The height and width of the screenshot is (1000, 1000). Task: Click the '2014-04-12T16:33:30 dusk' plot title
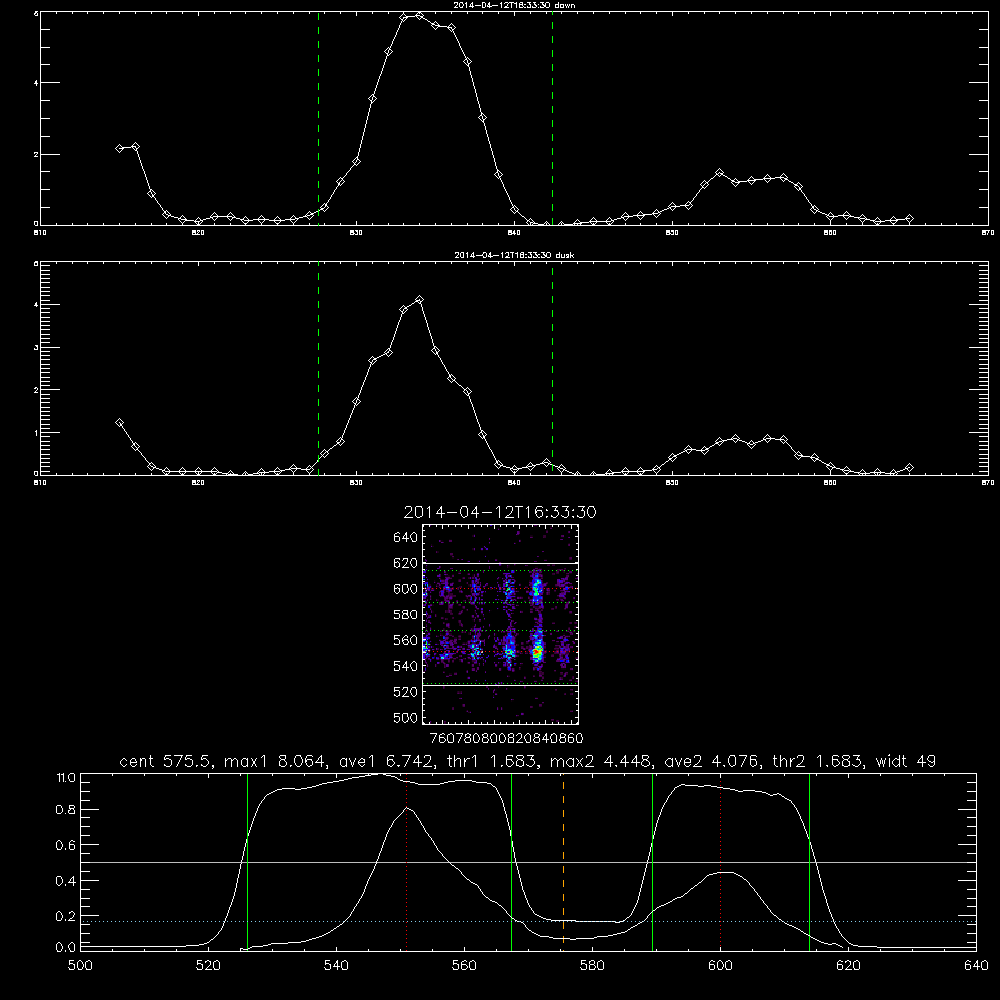coord(514,255)
